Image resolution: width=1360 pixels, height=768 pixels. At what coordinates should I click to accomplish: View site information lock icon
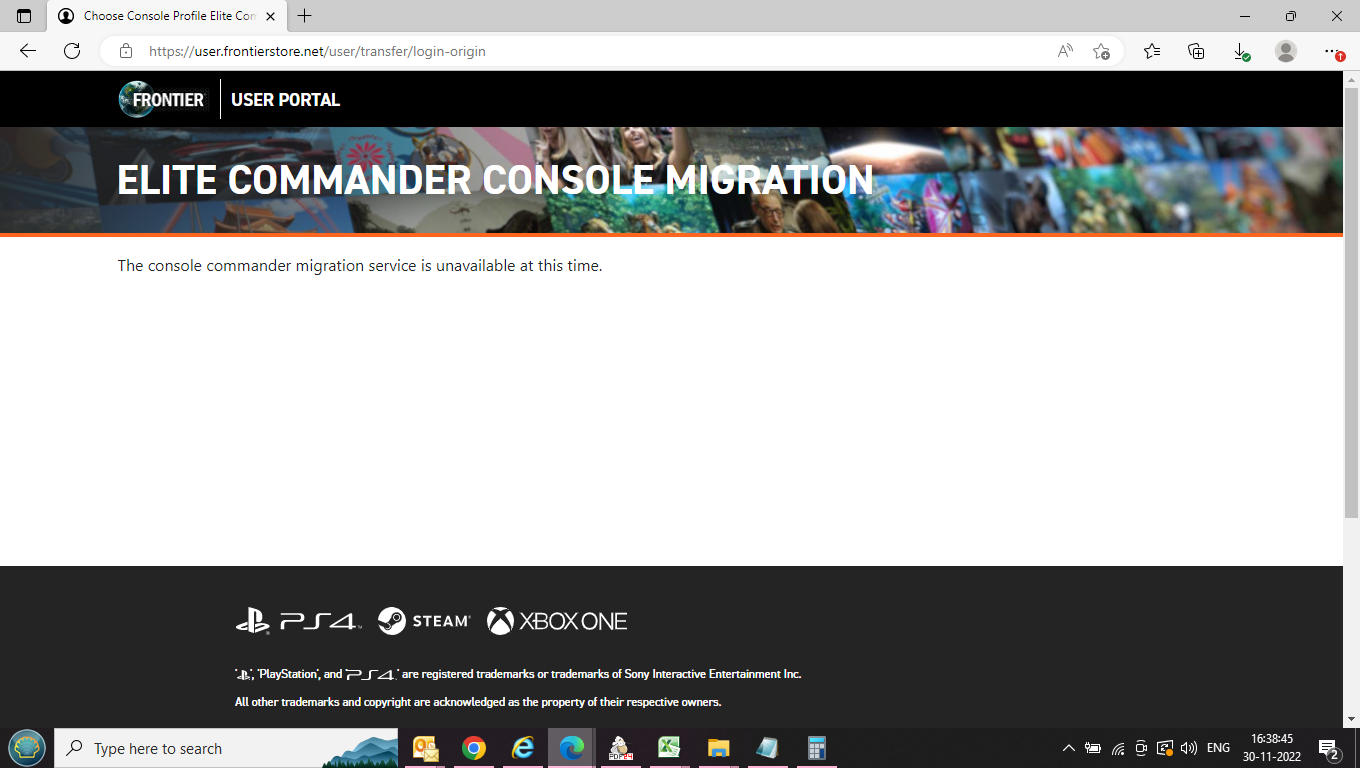[125, 51]
